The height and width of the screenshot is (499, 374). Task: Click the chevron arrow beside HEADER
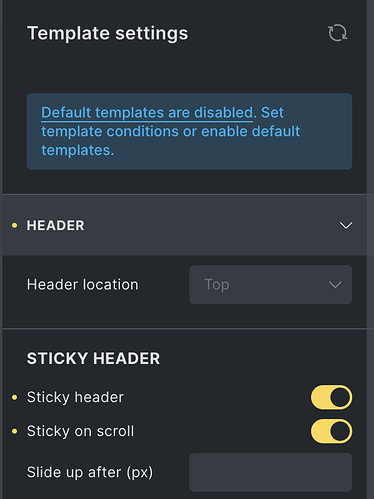(x=346, y=225)
